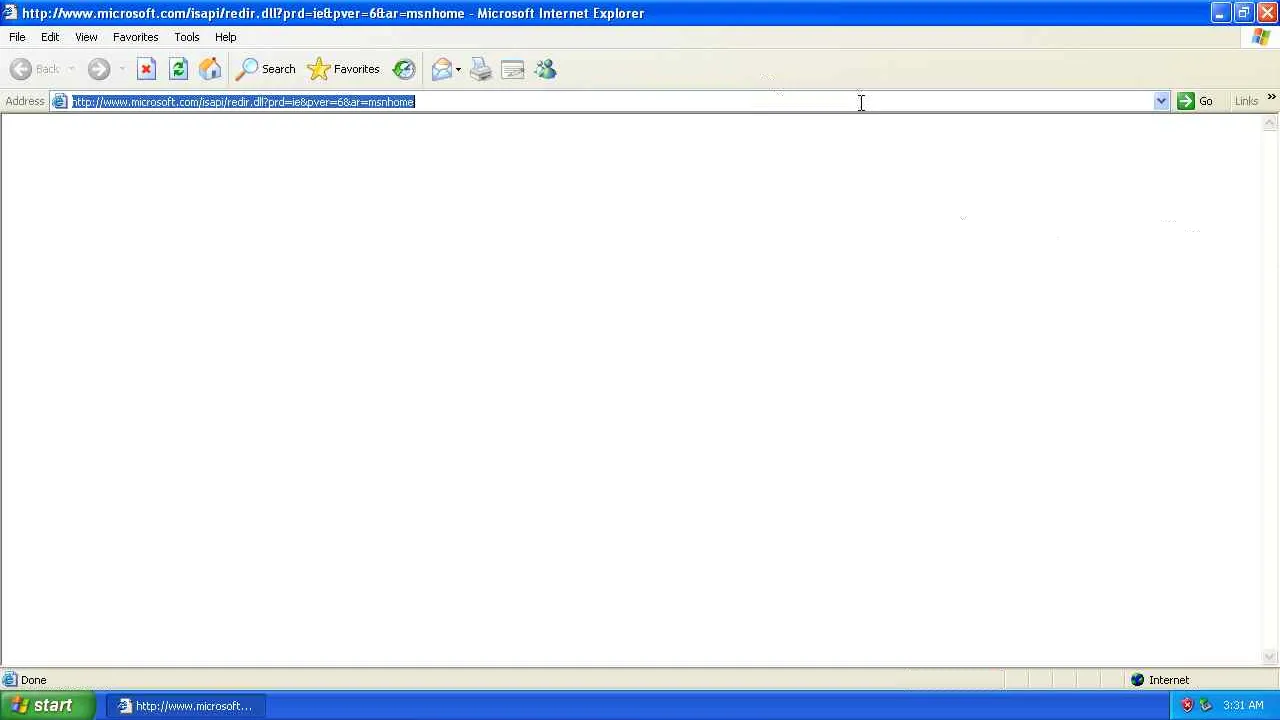Open the Favorites star toolbar button
1280x720 pixels.
(x=343, y=69)
